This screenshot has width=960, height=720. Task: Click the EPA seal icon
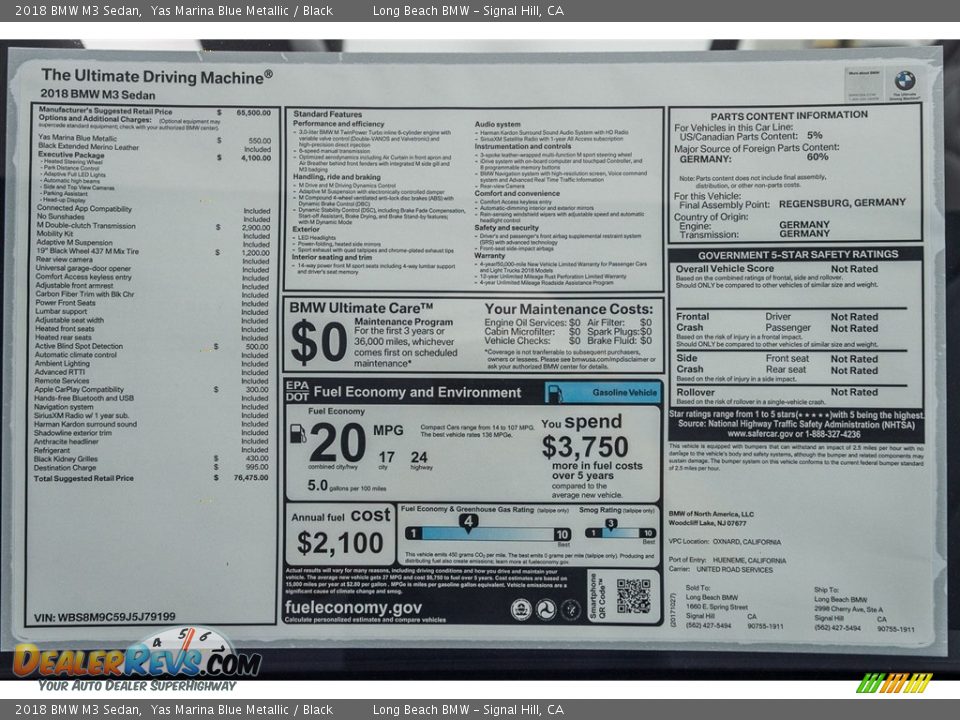click(x=521, y=609)
